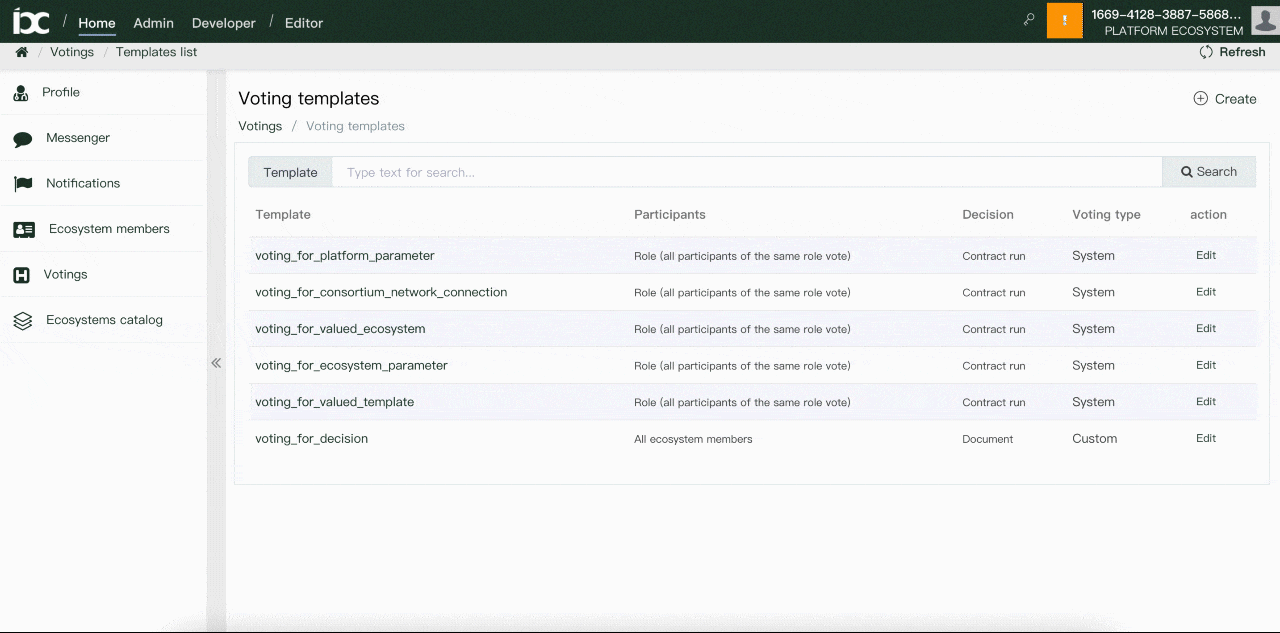Screen dimensions: 1280x633
Task: Click the Messenger speech bubble icon
Action: 22,139
